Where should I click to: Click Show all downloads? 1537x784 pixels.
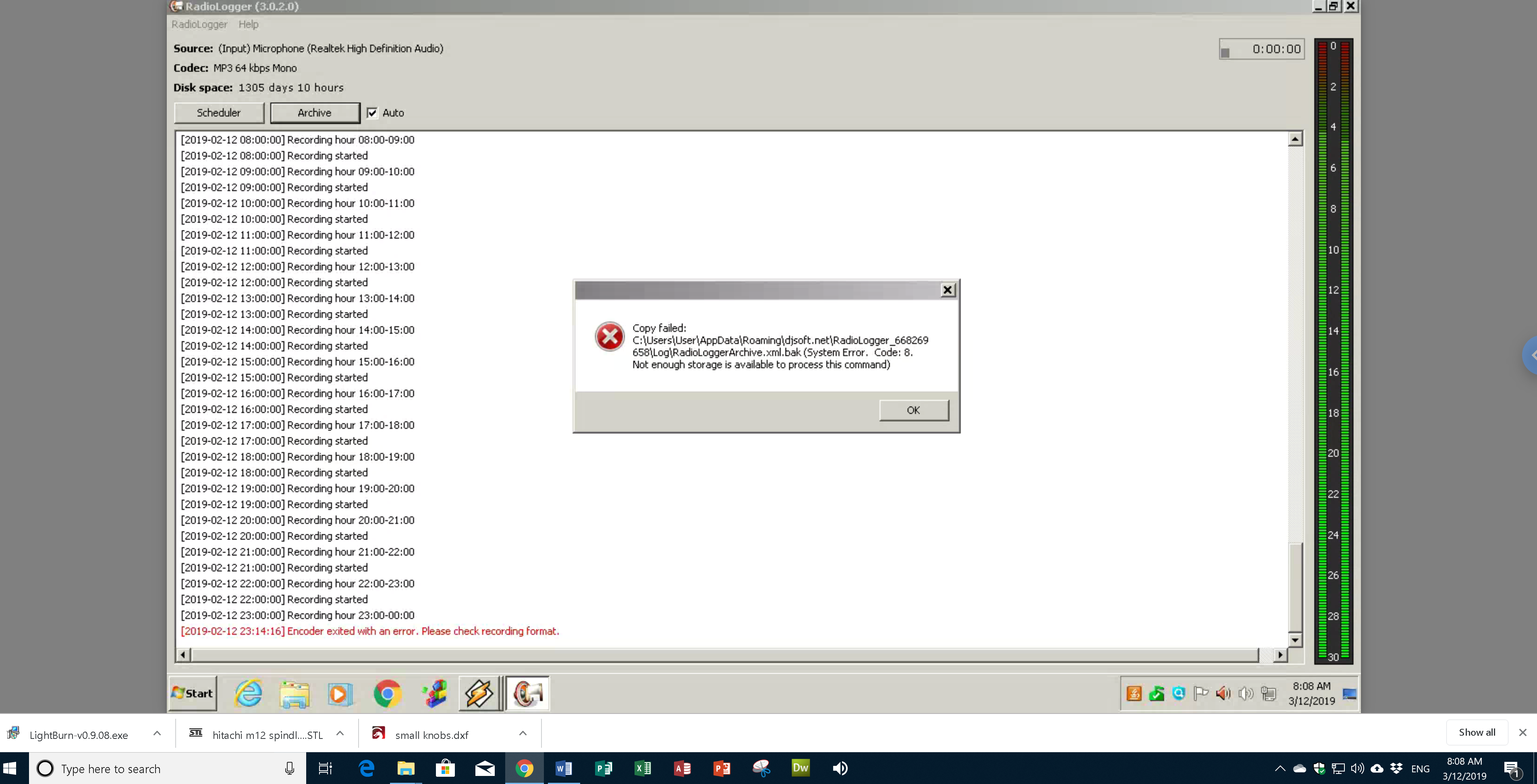click(1477, 732)
